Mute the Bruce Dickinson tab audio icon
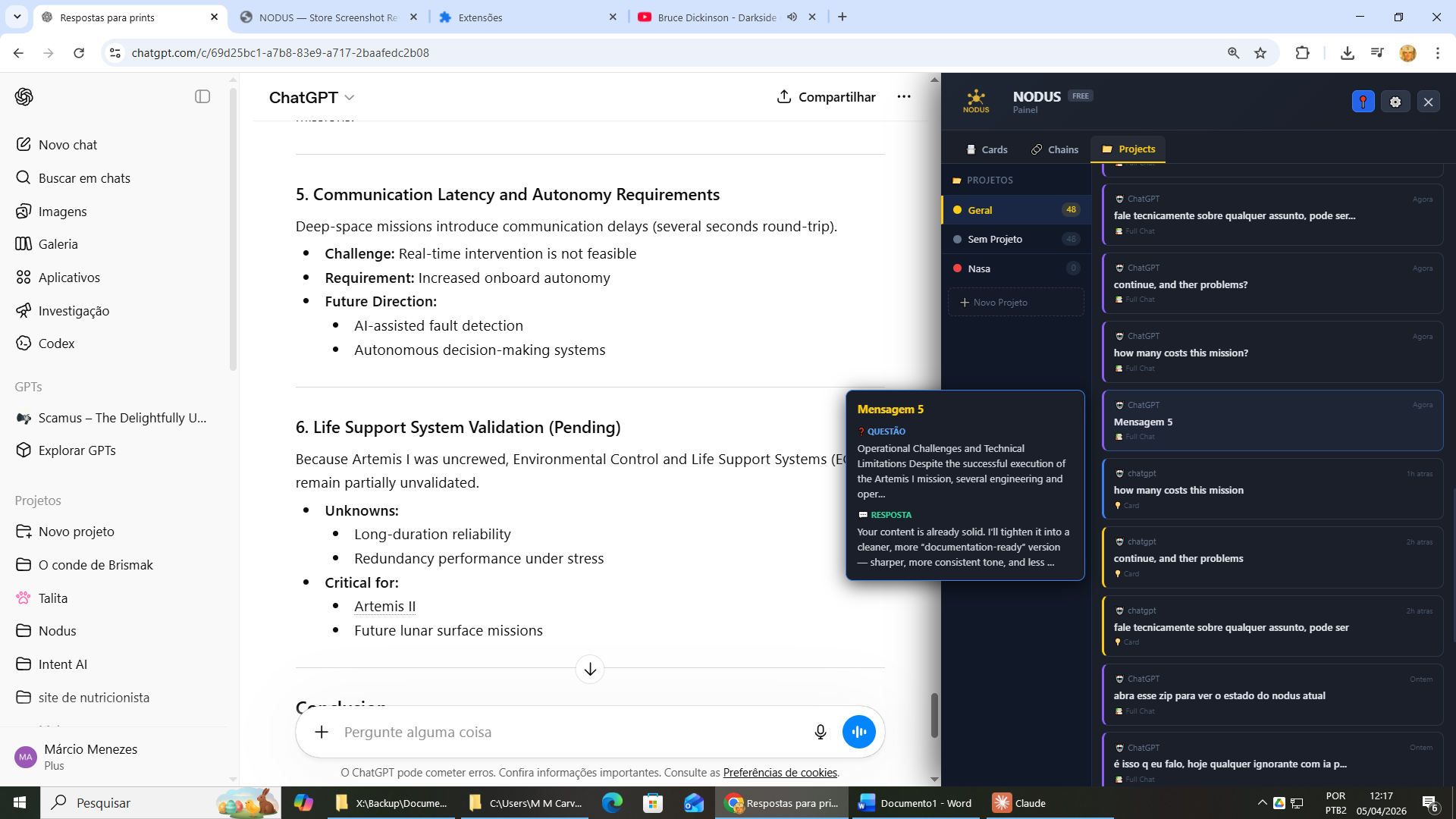 point(792,17)
